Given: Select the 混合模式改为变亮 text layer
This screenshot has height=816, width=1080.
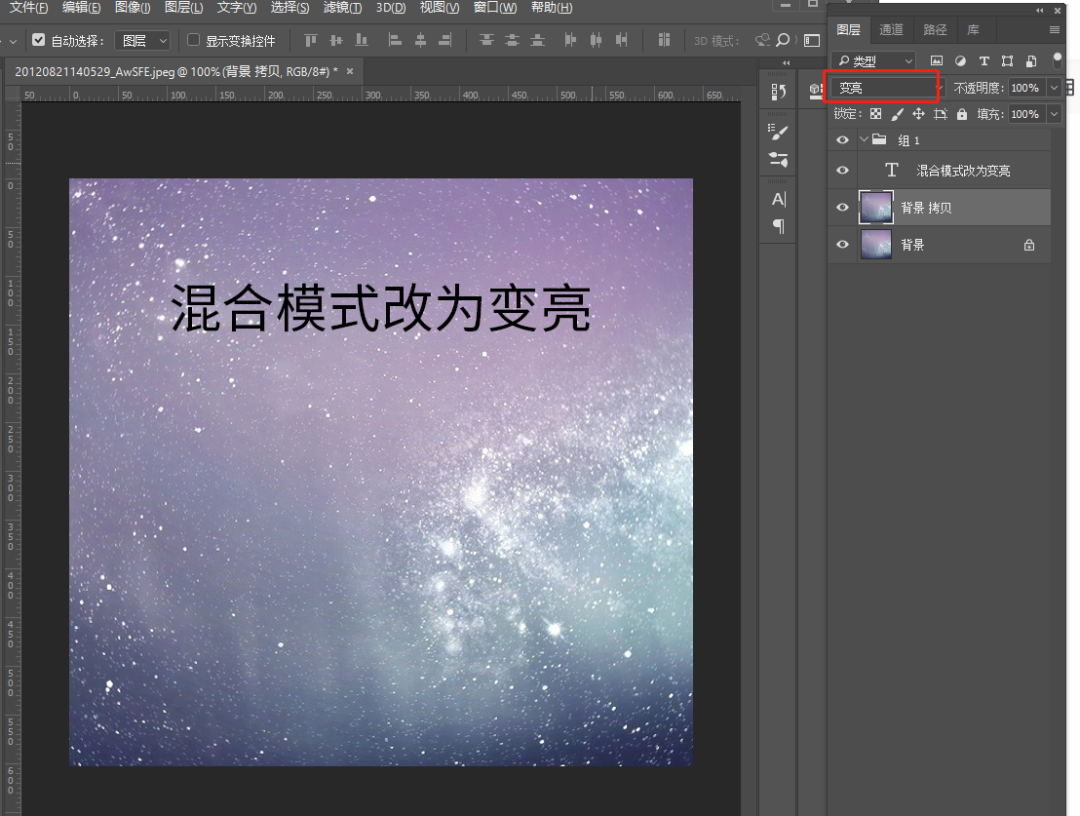Looking at the screenshot, I should pos(962,171).
